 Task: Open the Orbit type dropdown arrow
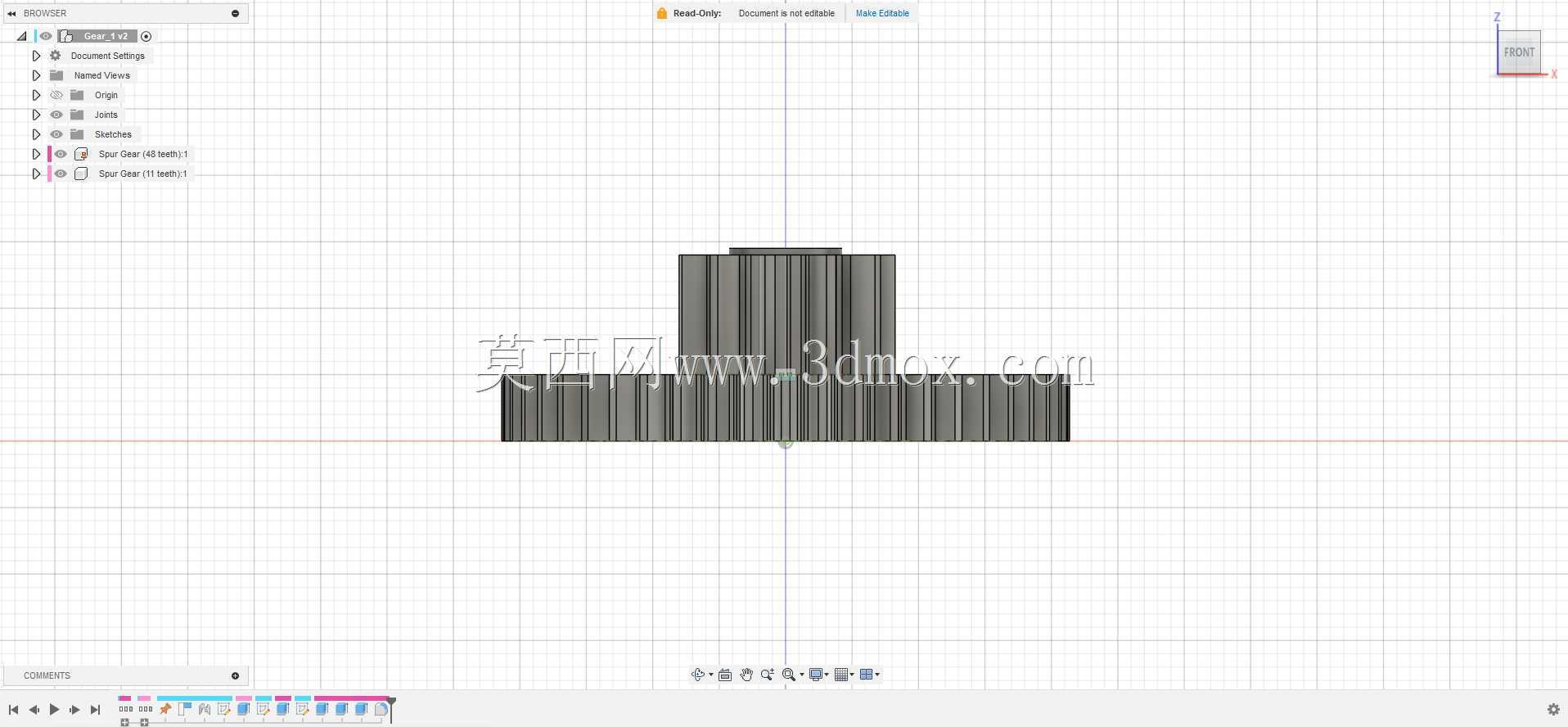pos(710,675)
